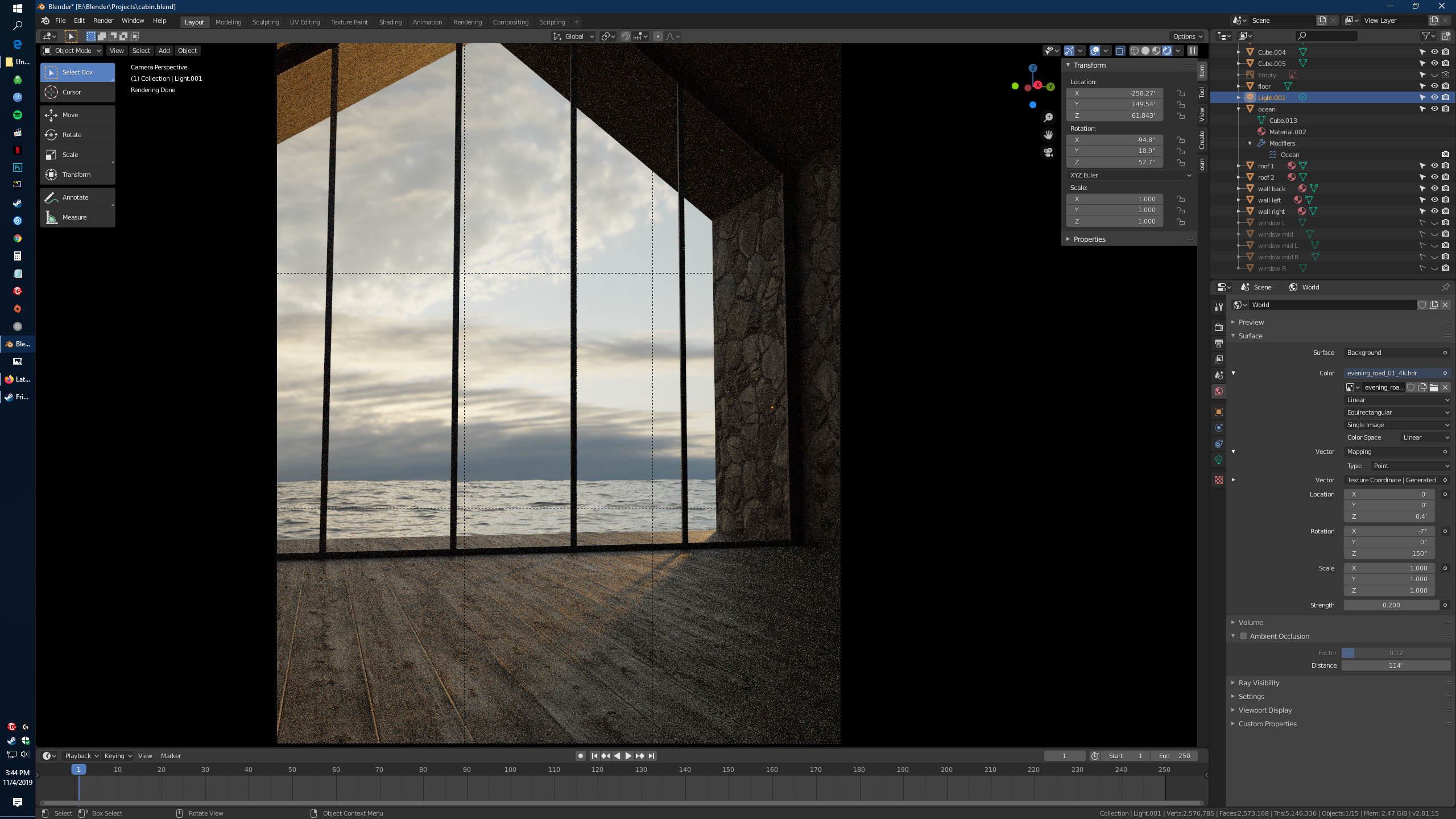Hide the roof 1 object in viewport

(x=1434, y=166)
